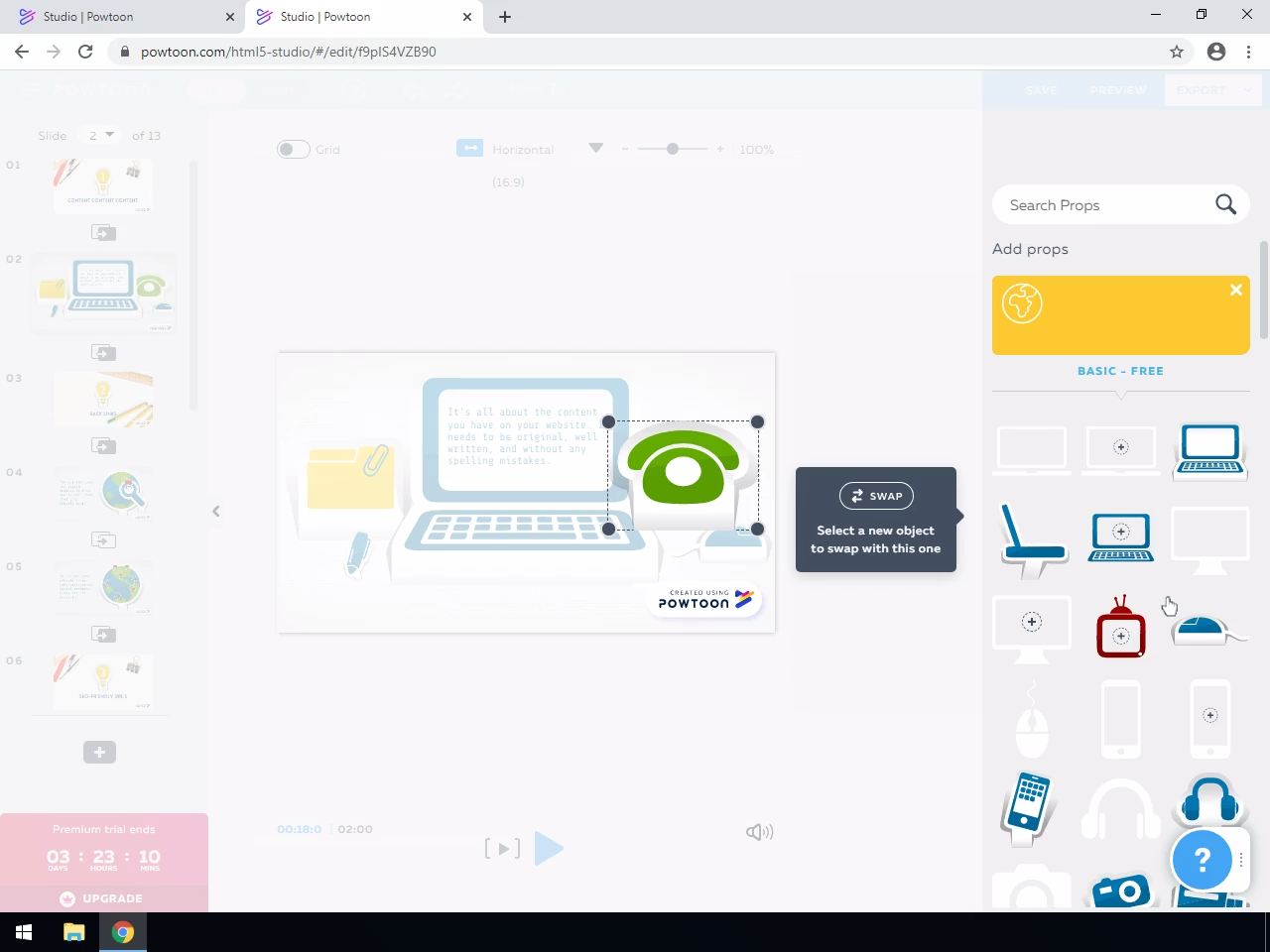Select the second Studio | Powtoon tab
1270x952 pixels.
coord(362,17)
